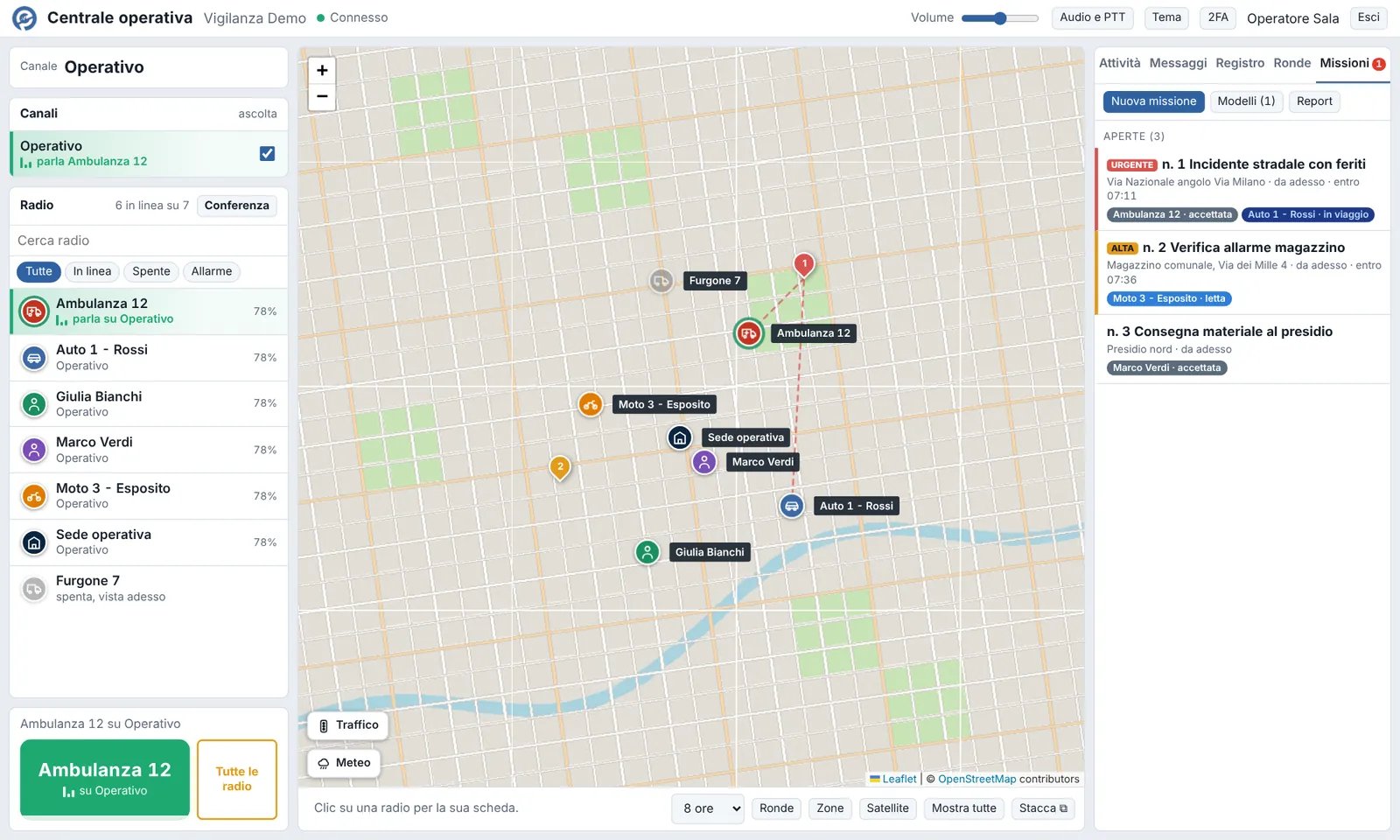Open the Modelli (1) templates list
Screen dimensions: 1400x840
point(1246,101)
